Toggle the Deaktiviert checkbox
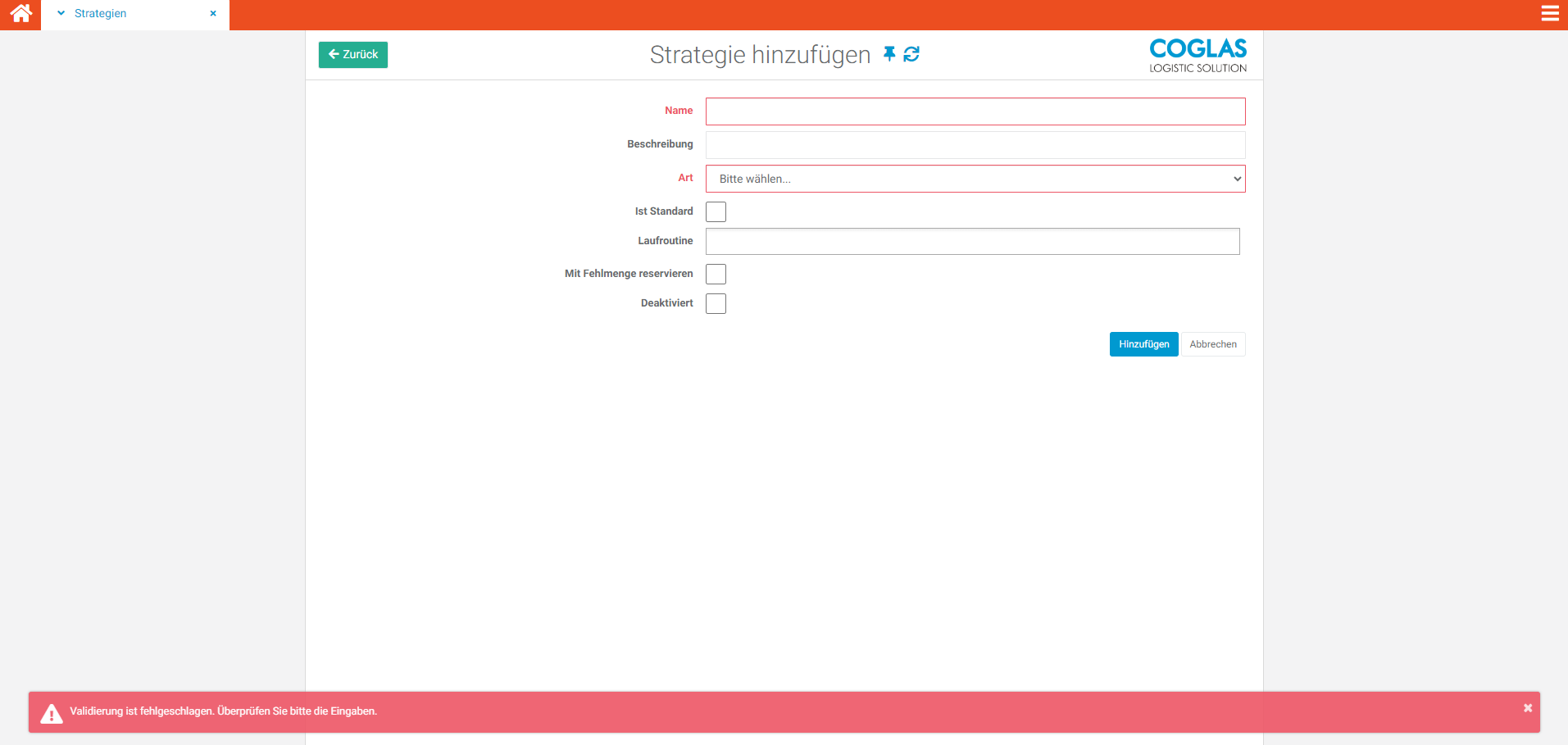1568x745 pixels. [716, 304]
